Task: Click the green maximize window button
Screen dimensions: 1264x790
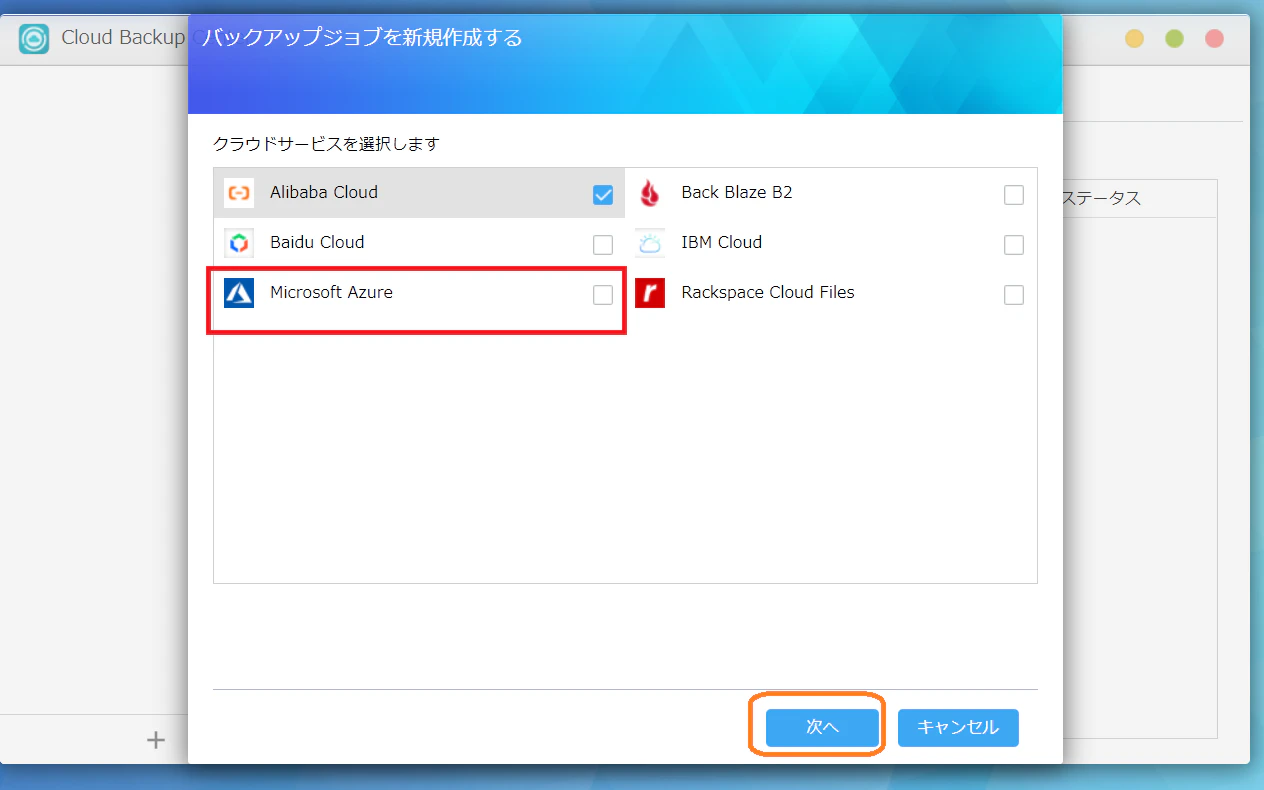Action: click(x=1175, y=39)
